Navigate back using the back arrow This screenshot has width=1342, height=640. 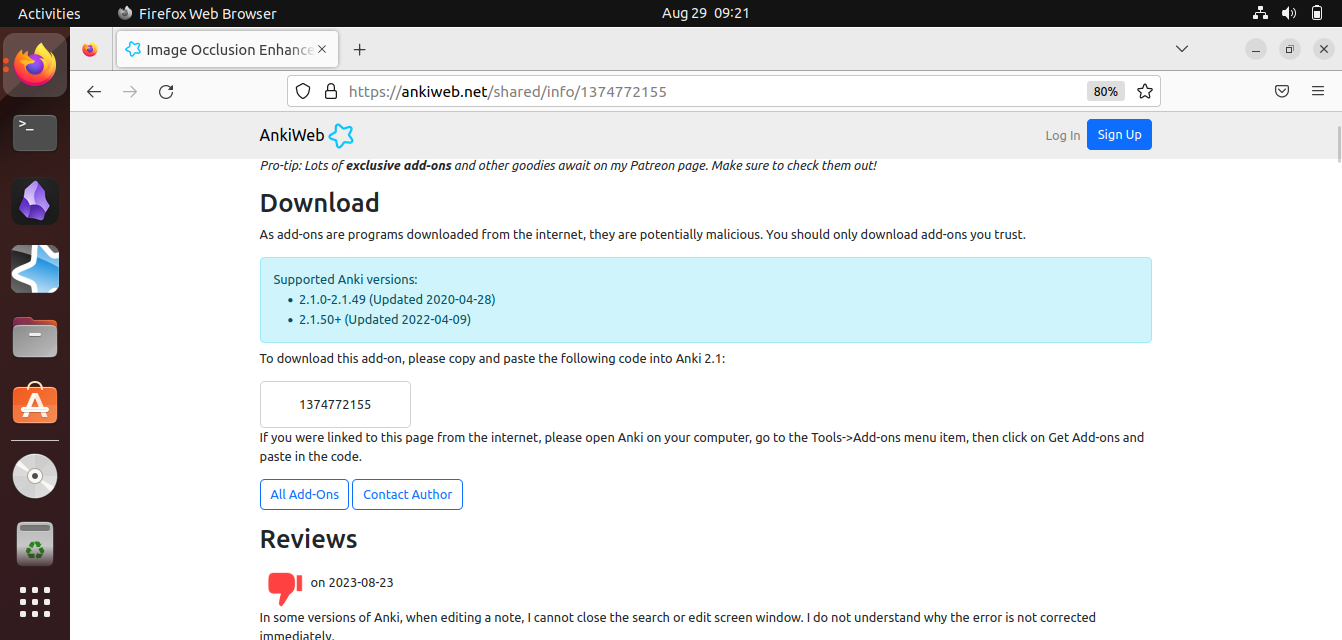tap(93, 91)
